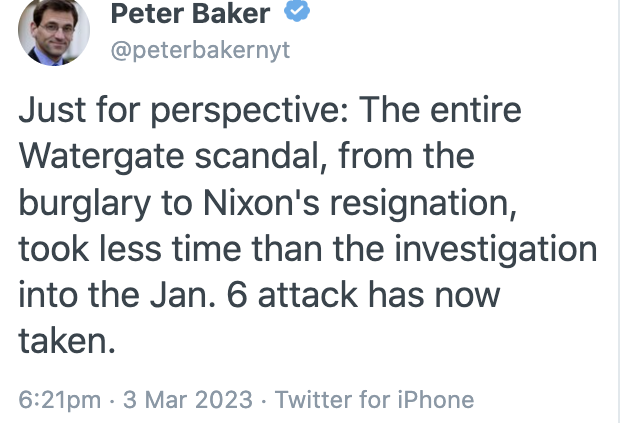Click the @peterbakernyt handle
The image size is (620, 423).
198,50
